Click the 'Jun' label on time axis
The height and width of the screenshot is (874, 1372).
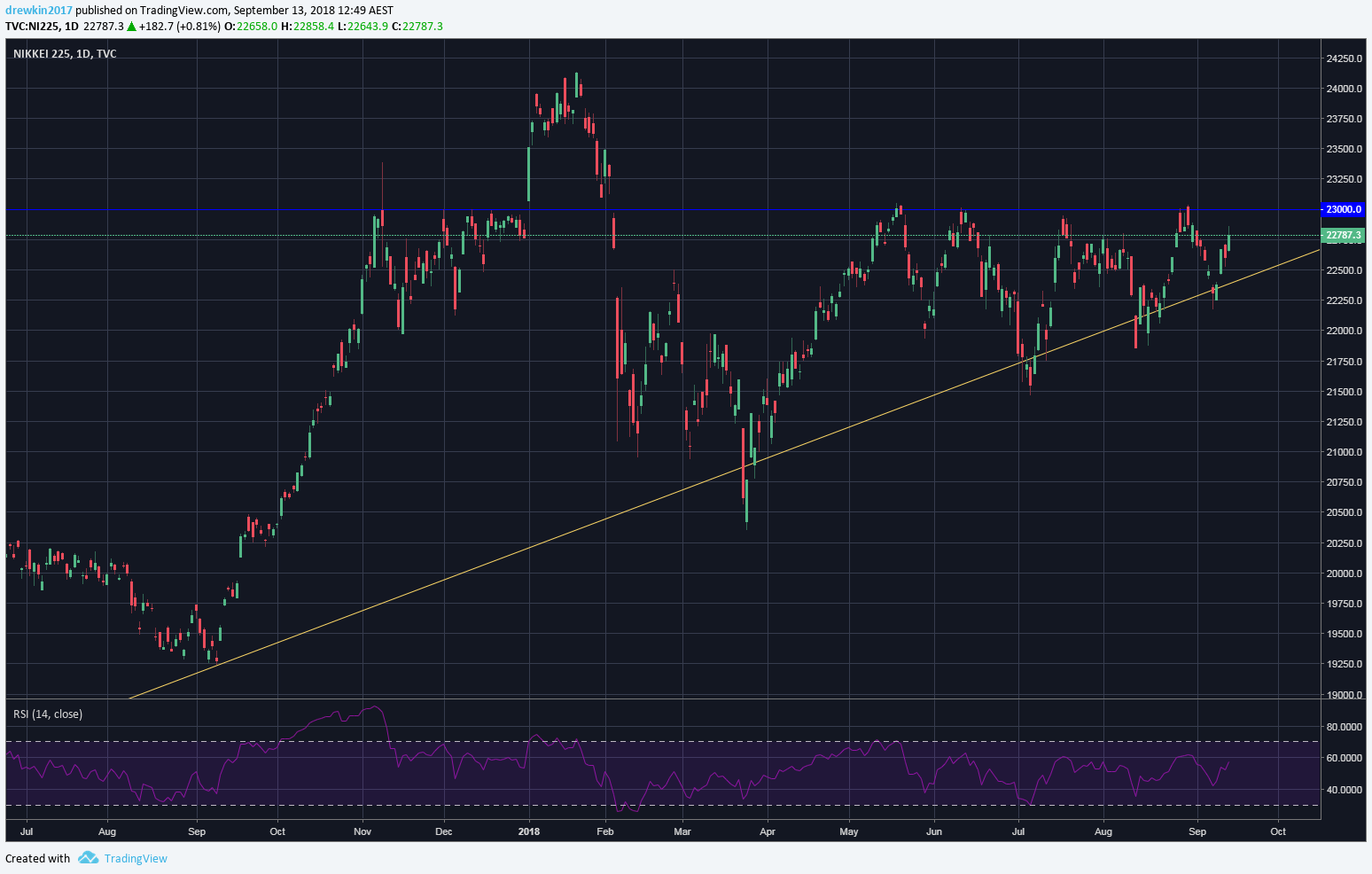point(933,831)
